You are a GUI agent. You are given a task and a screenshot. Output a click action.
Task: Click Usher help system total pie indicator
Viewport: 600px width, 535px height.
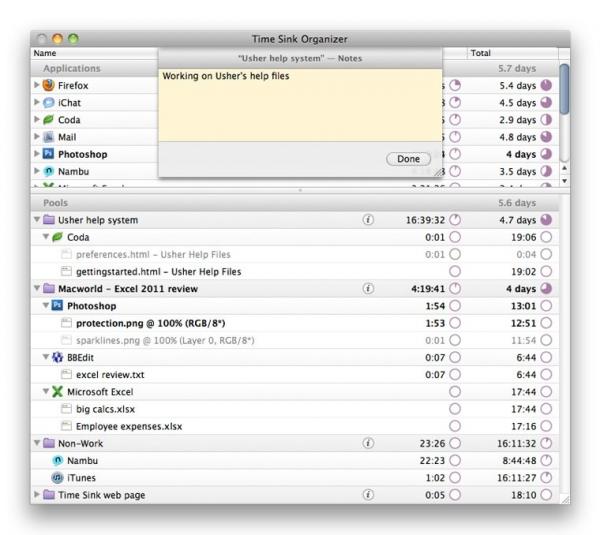tap(546, 220)
